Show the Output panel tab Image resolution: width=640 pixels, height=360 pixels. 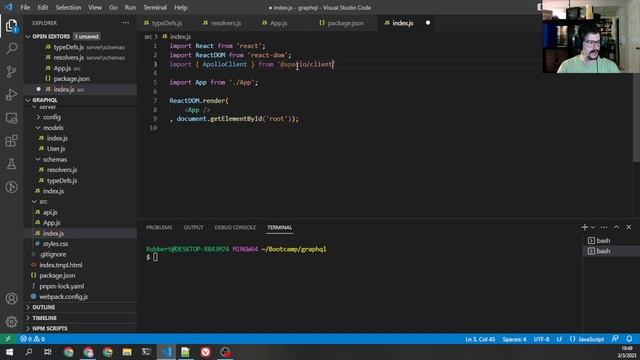click(193, 227)
